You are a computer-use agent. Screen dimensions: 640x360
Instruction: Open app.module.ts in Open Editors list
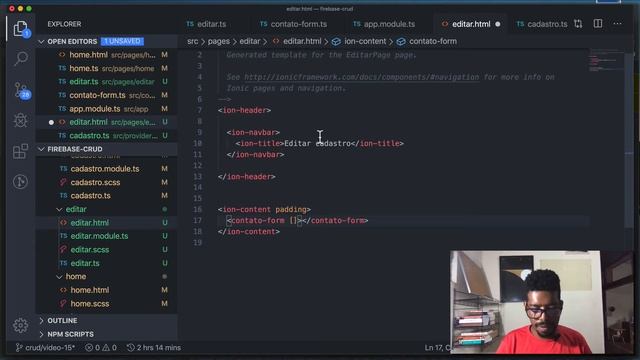pos(107,109)
